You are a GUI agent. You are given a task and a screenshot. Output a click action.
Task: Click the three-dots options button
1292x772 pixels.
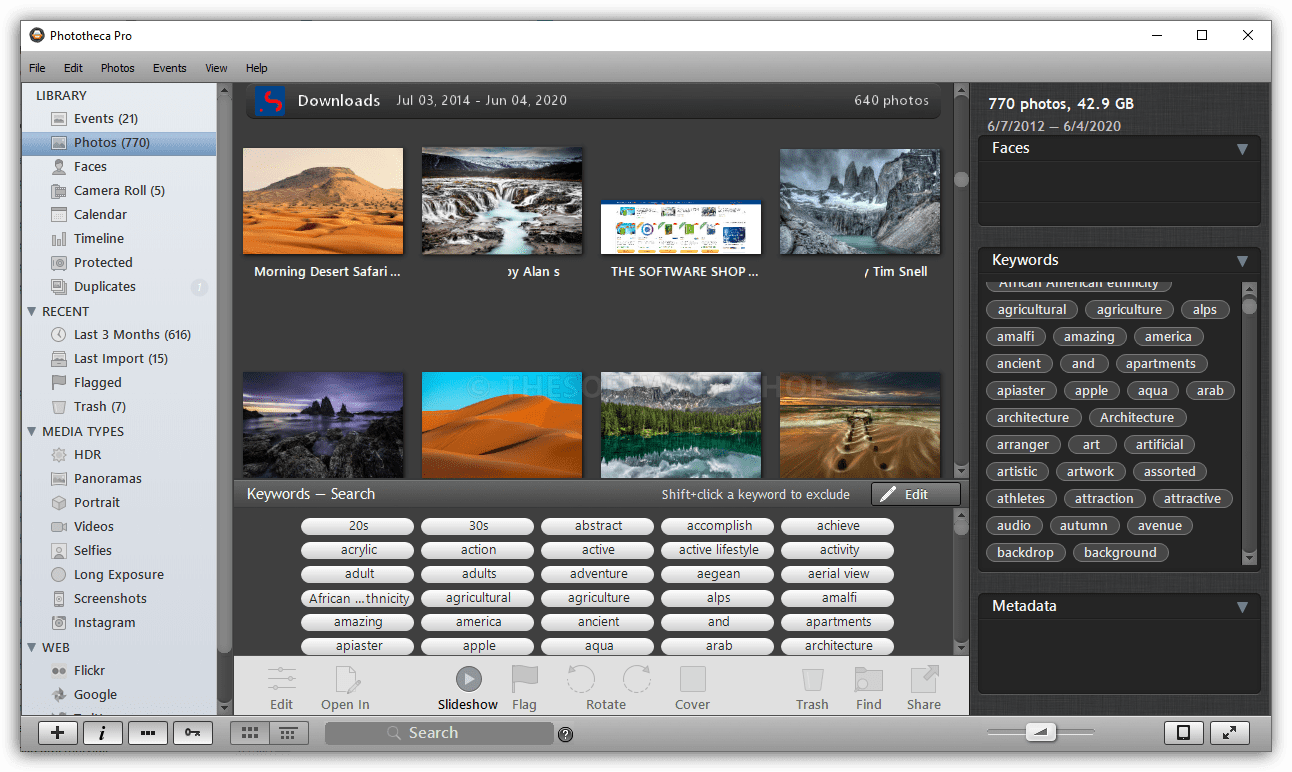pos(148,733)
